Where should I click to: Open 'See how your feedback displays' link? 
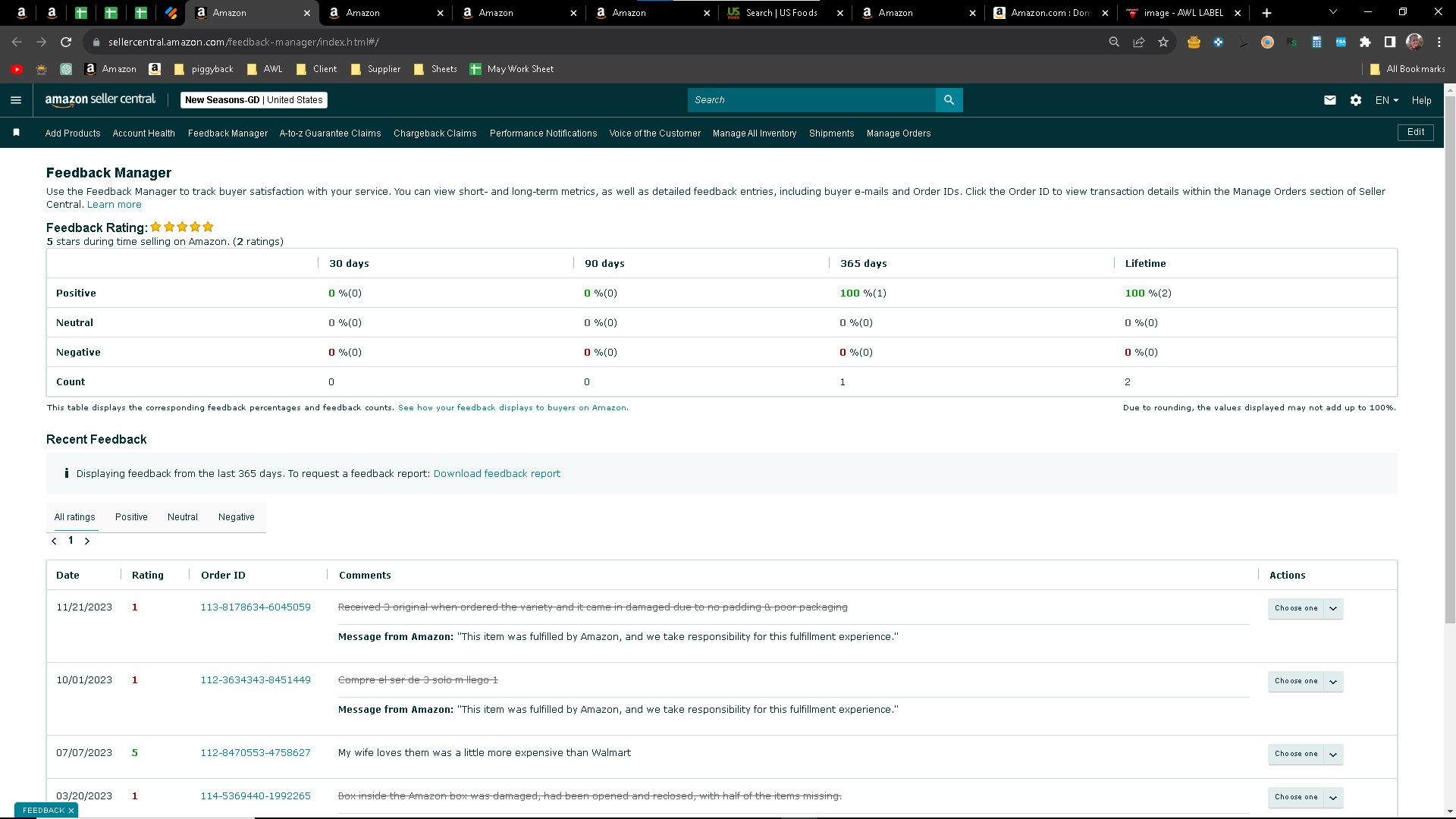click(x=513, y=408)
